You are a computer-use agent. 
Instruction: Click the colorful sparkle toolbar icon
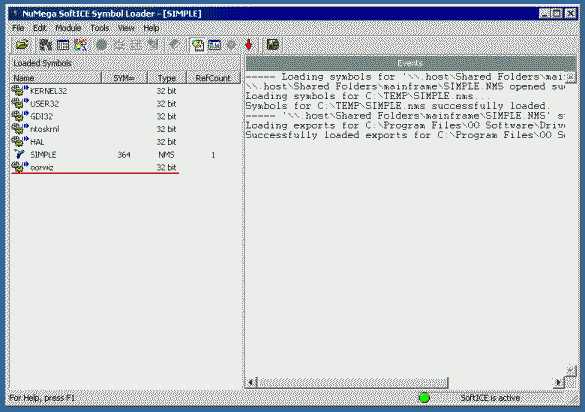[81, 45]
